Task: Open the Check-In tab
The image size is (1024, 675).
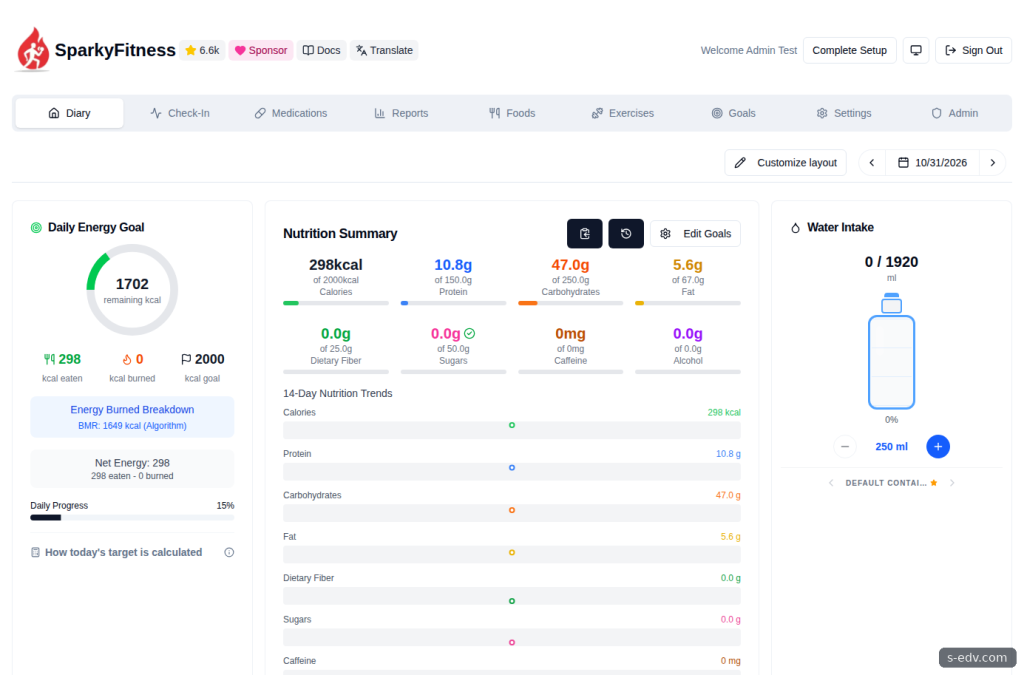Action: pos(180,113)
